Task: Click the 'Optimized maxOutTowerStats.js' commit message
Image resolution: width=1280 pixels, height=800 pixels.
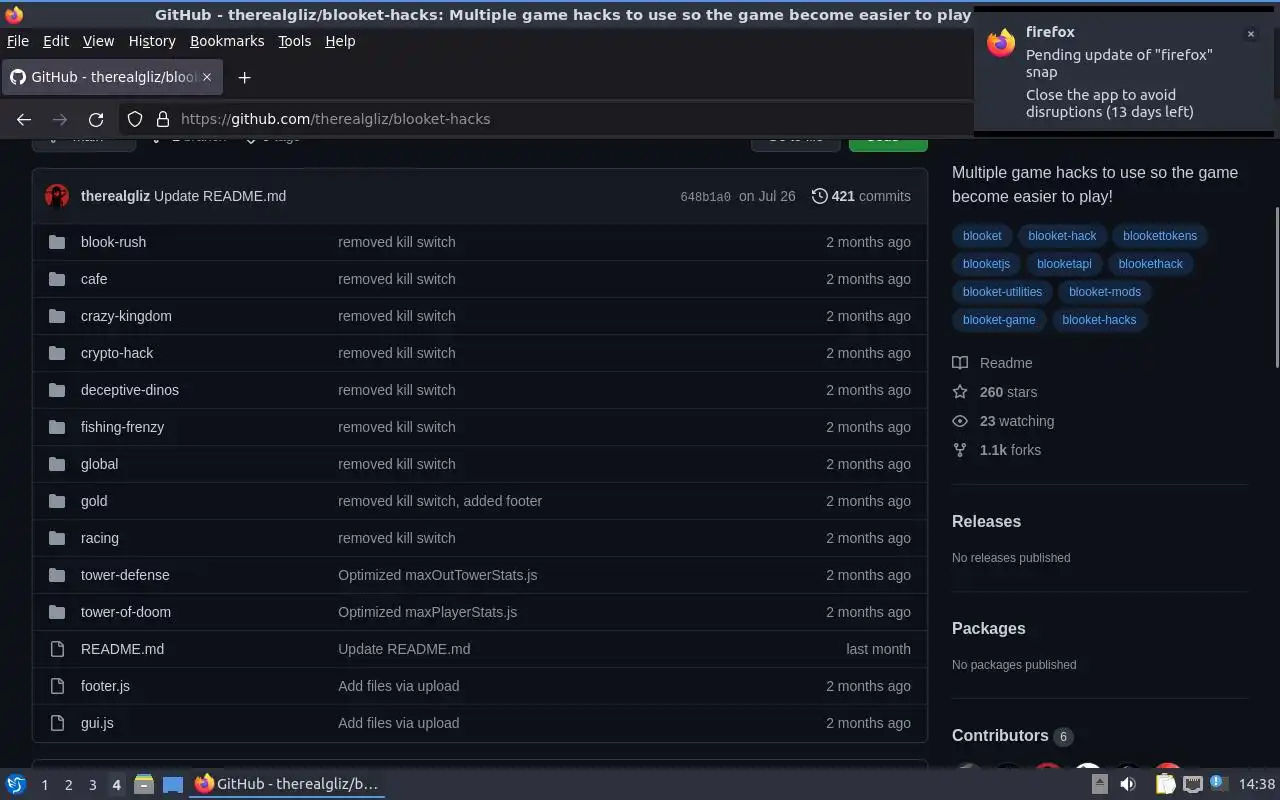Action: (437, 575)
